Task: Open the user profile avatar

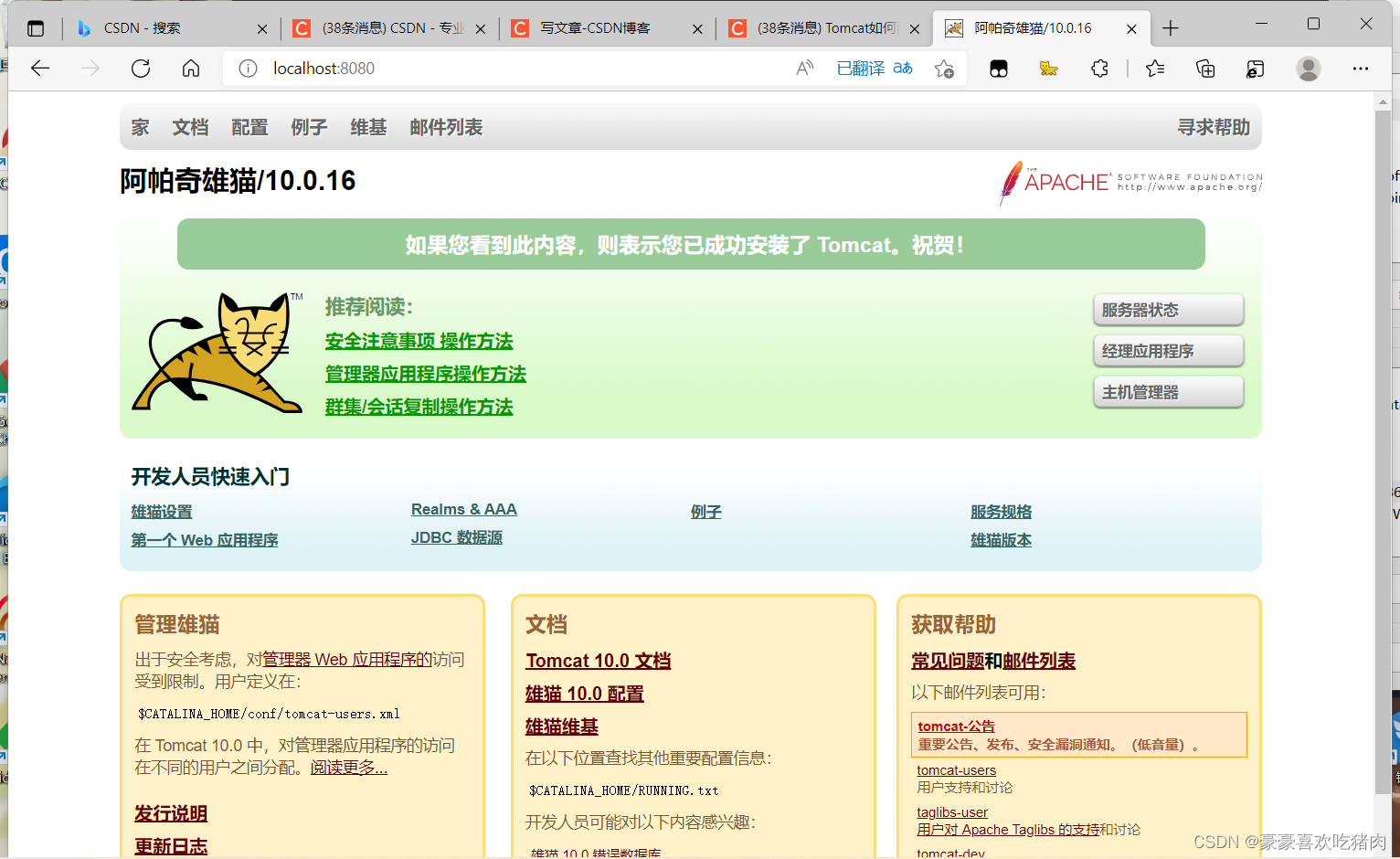Action: pyautogui.click(x=1309, y=69)
